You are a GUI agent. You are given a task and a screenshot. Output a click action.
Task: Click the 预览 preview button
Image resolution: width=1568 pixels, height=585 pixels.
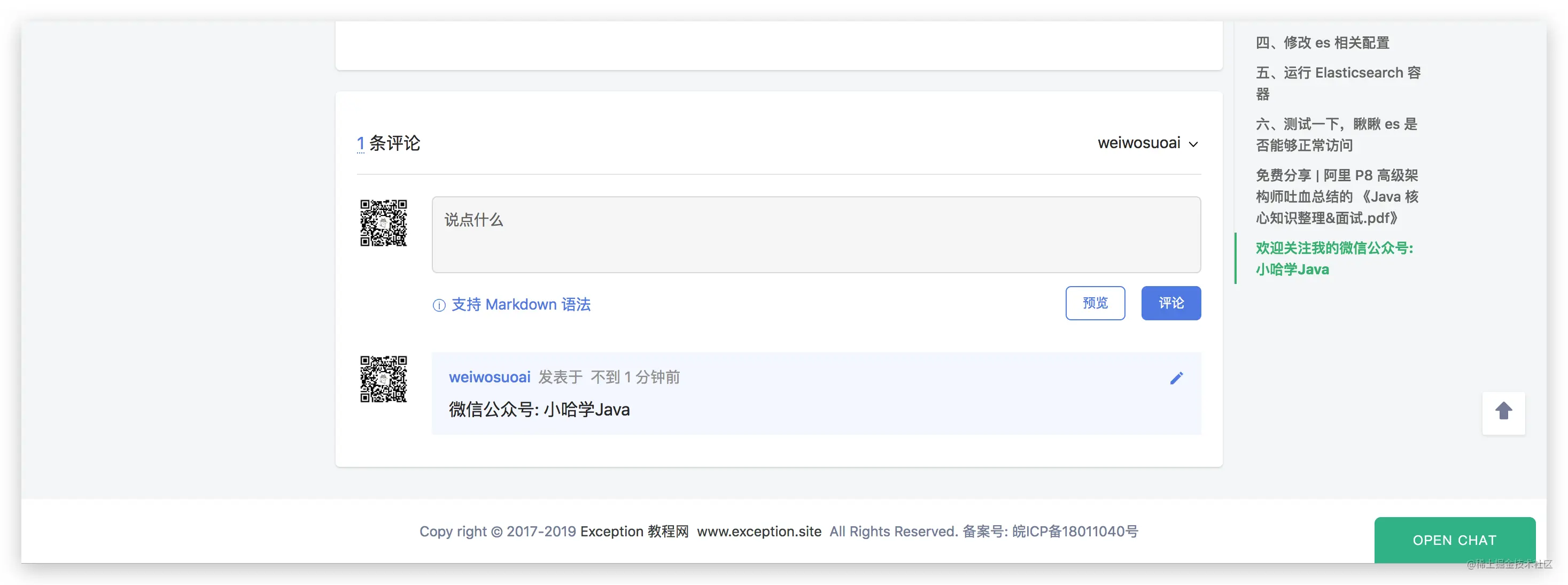(1095, 303)
